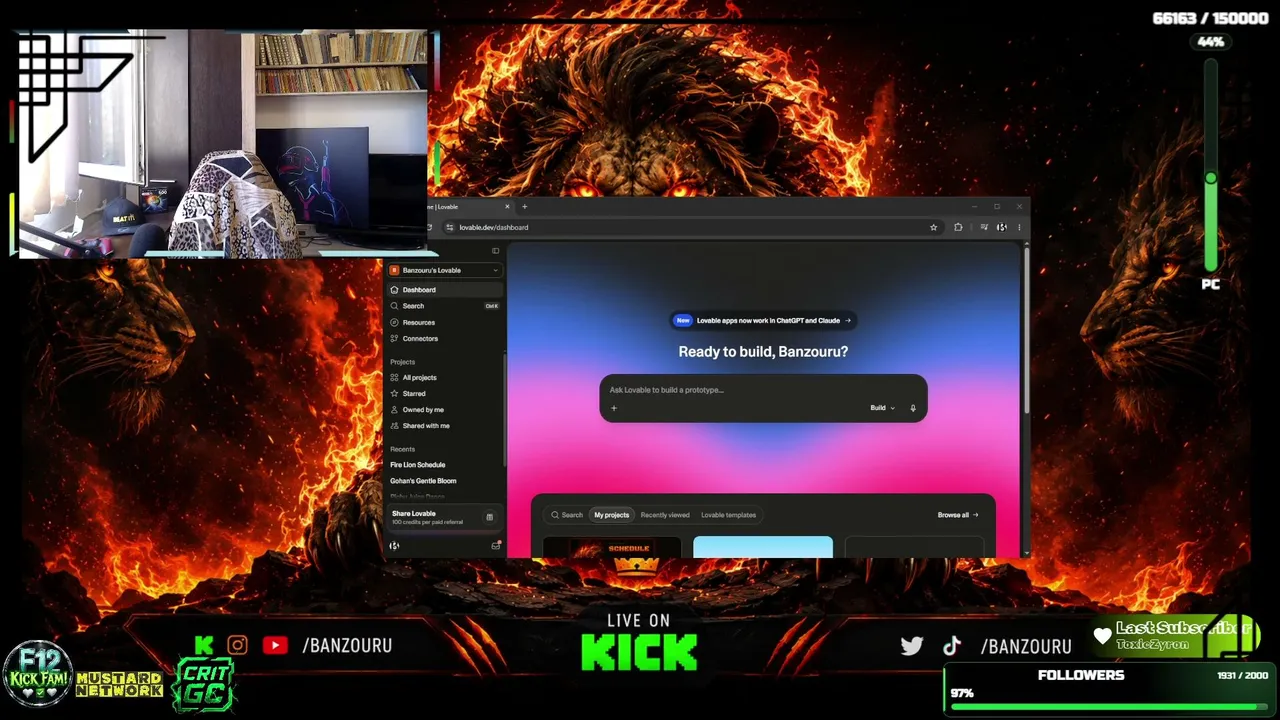Switch to the Lovable templates tab

click(x=728, y=515)
